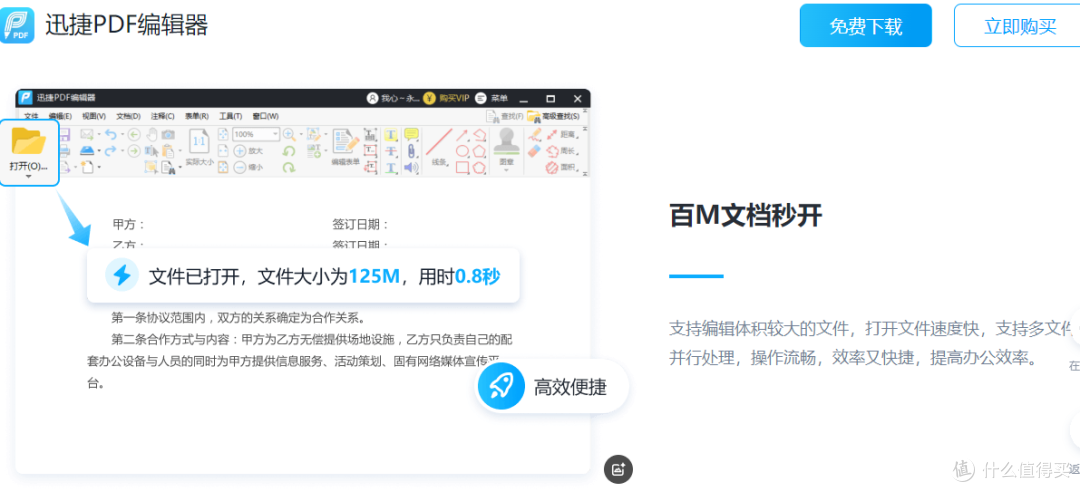
Task: Select the yellow sticky note comment icon
Action: (x=411, y=134)
